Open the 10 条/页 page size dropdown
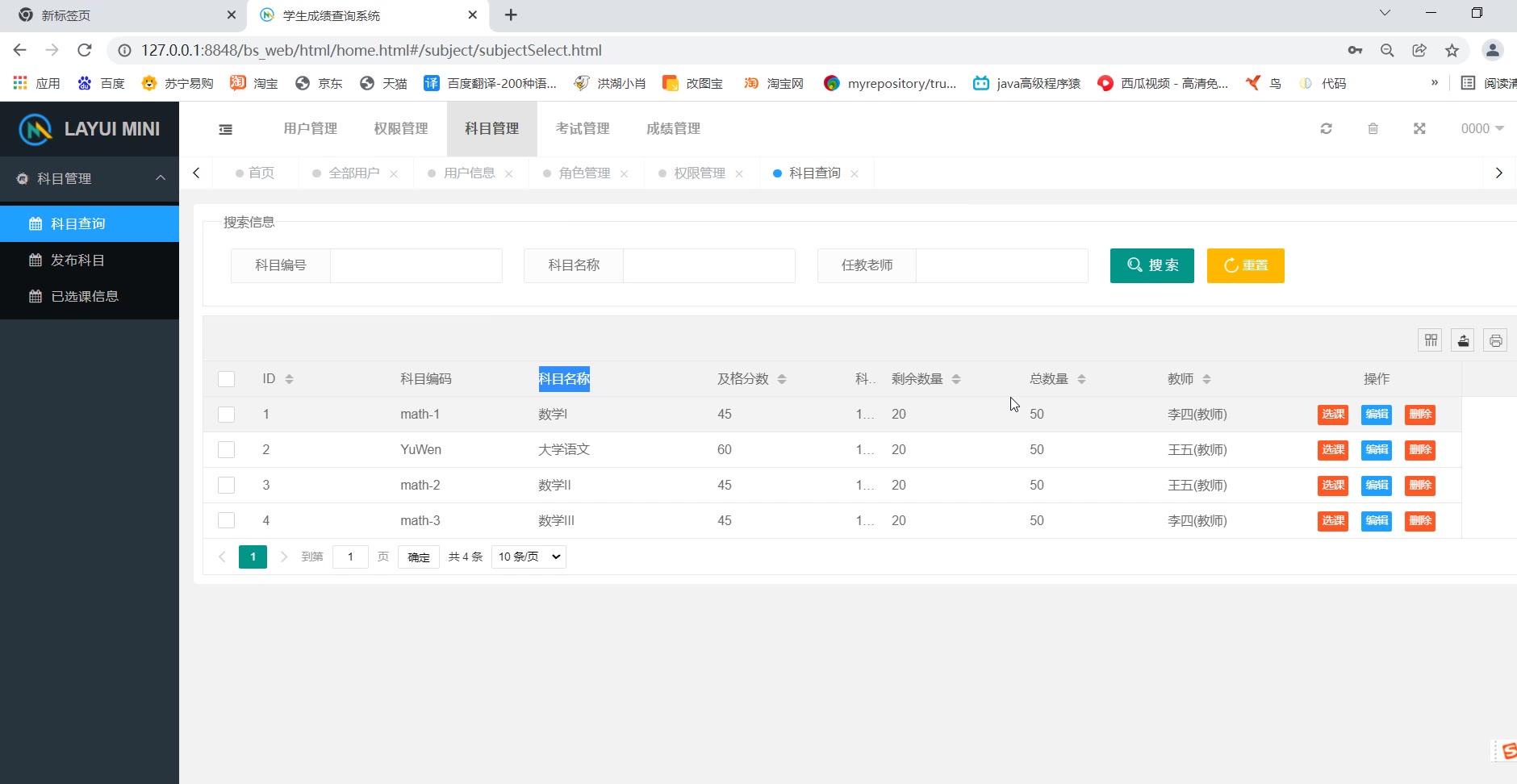 click(529, 557)
